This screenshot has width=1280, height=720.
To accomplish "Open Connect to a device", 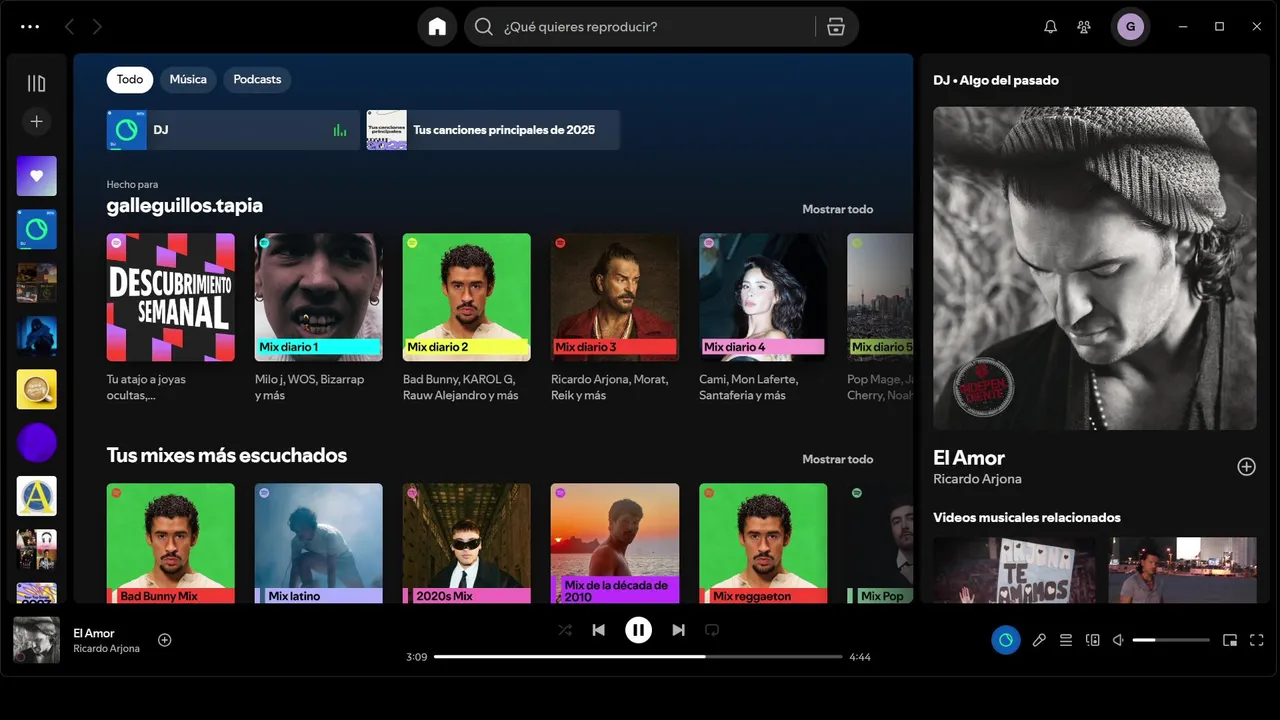I will coord(1093,640).
